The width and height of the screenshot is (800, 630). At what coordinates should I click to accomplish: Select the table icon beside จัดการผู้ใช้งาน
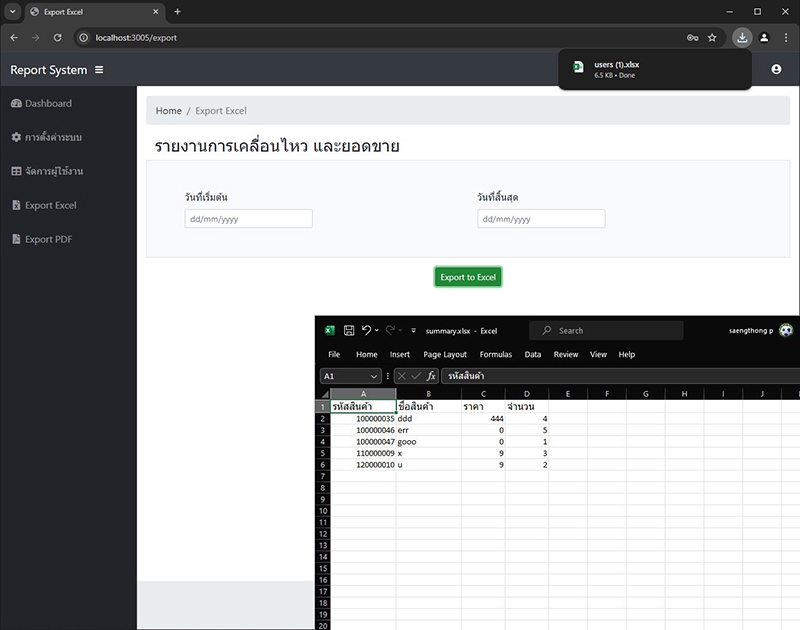(16, 171)
